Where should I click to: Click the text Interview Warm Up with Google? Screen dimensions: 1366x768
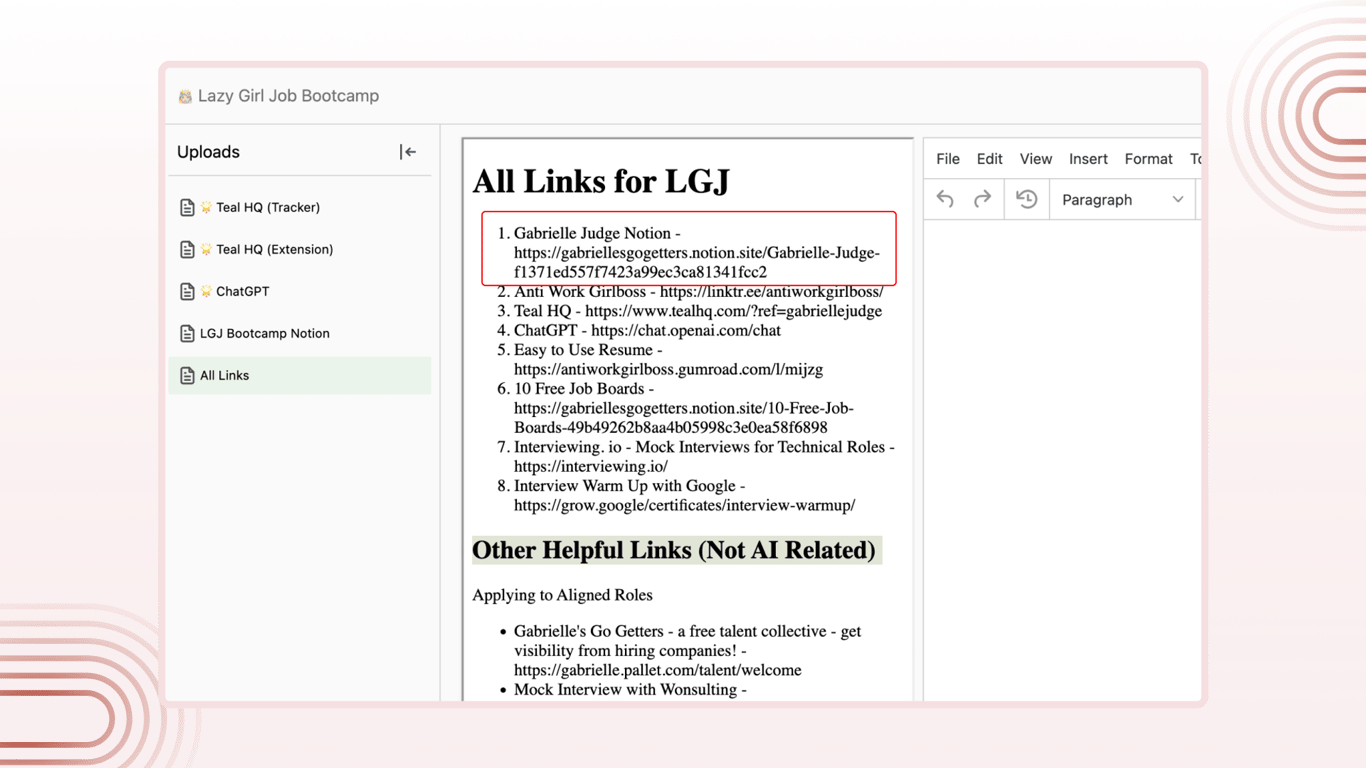click(x=623, y=486)
